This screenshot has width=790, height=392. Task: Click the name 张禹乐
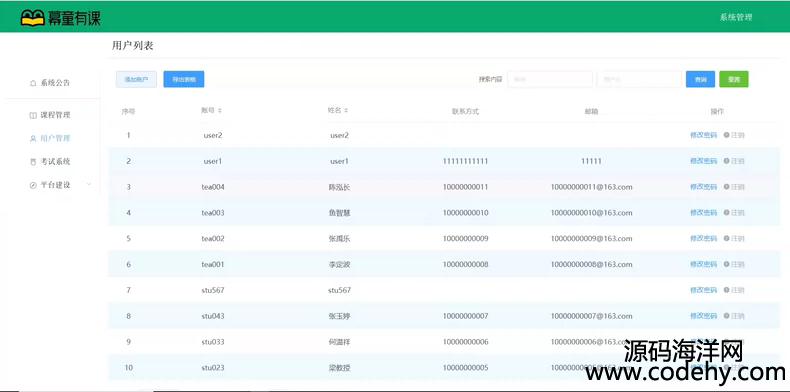click(339, 238)
